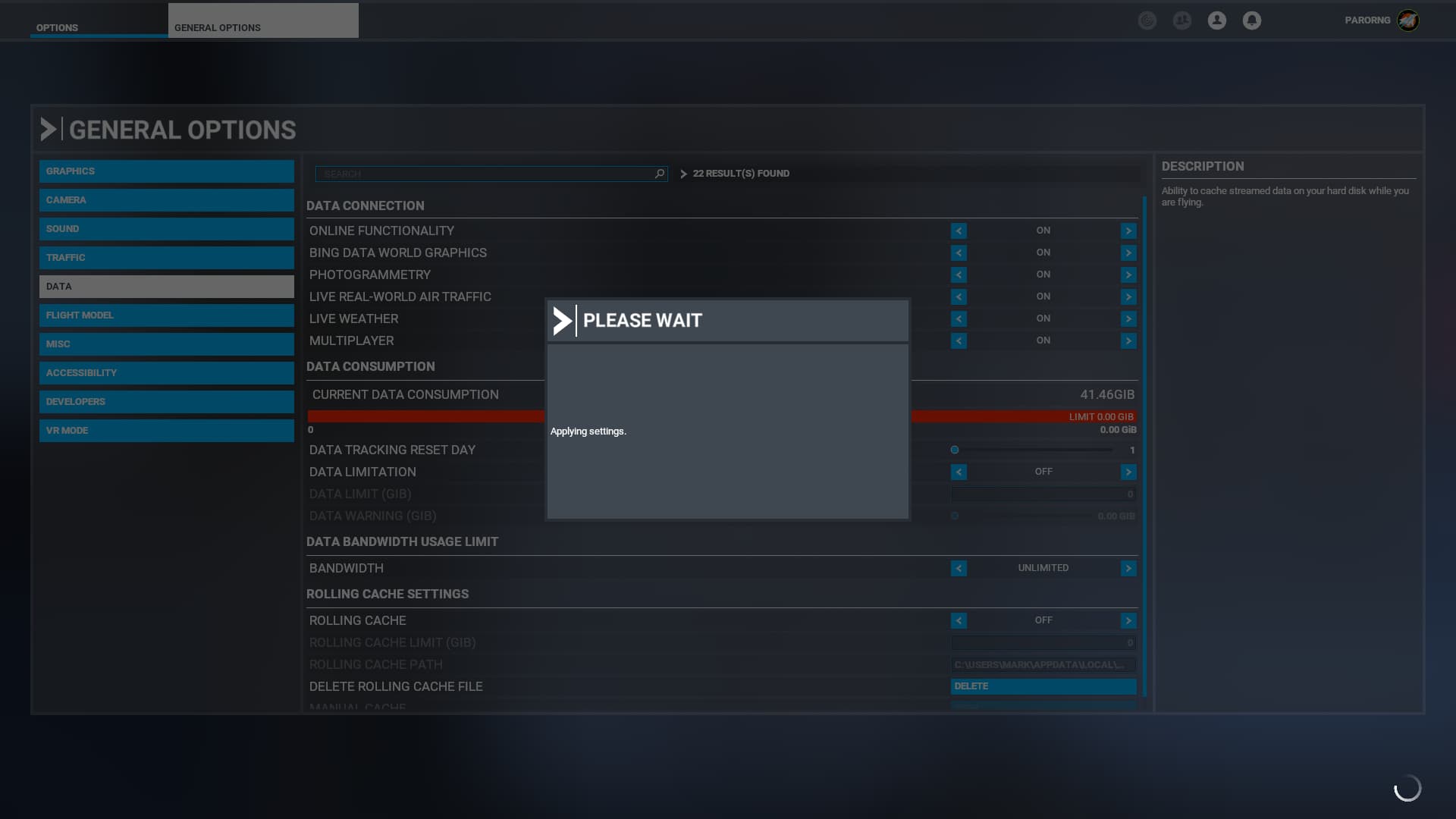
Task: Adjust the Data Tracking Reset Day slider
Action: [955, 450]
